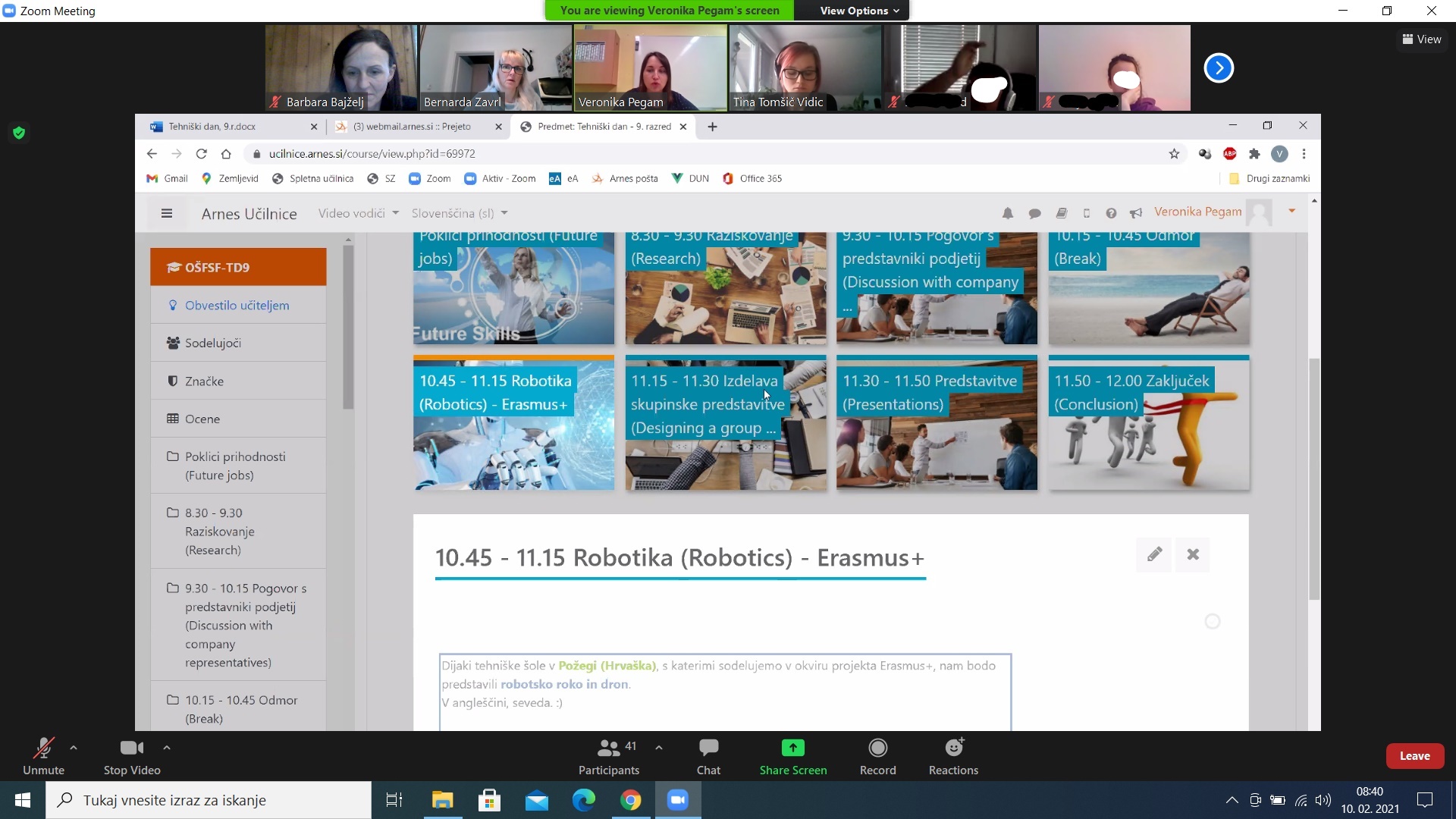Screen dimensions: 1456x819
Task: Click the megaphone announcements icon
Action: (1135, 214)
